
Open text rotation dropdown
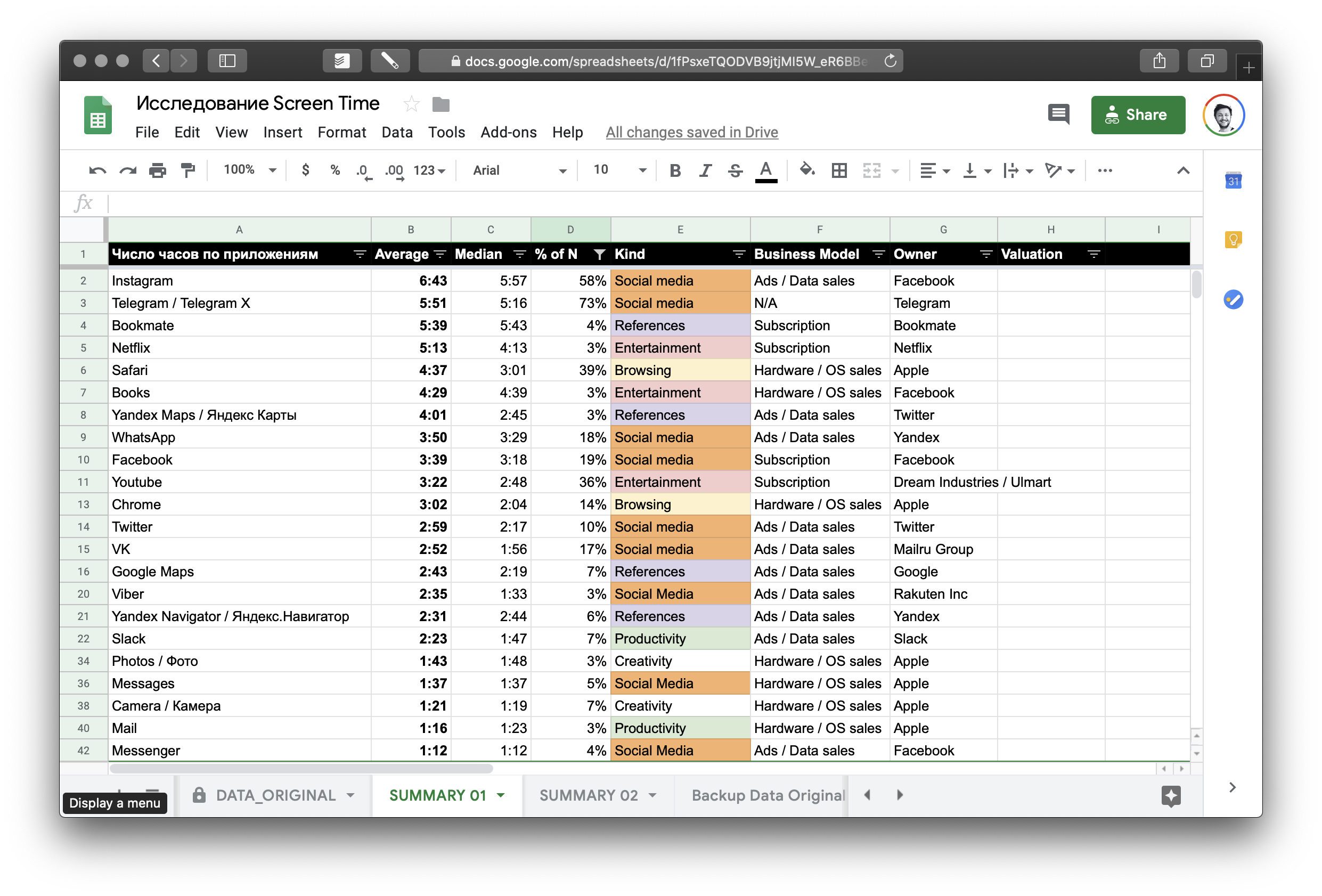[x=1059, y=170]
